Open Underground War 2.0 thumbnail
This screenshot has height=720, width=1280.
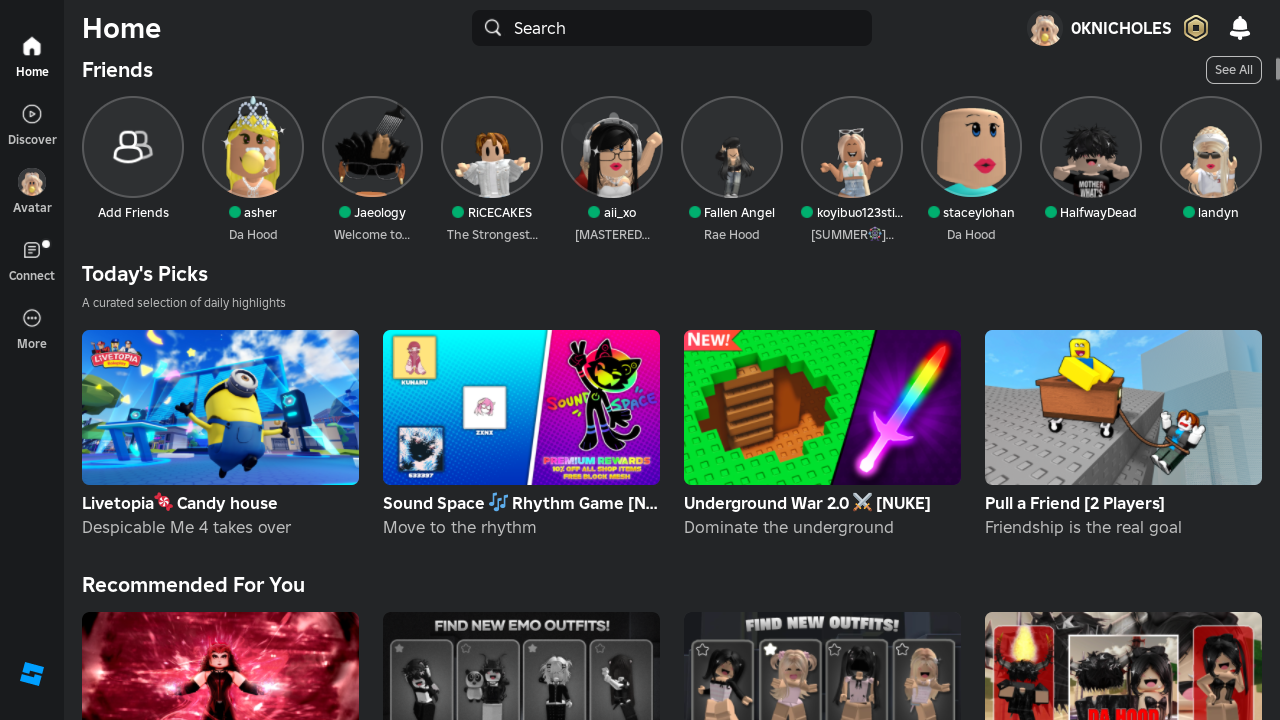click(x=822, y=407)
